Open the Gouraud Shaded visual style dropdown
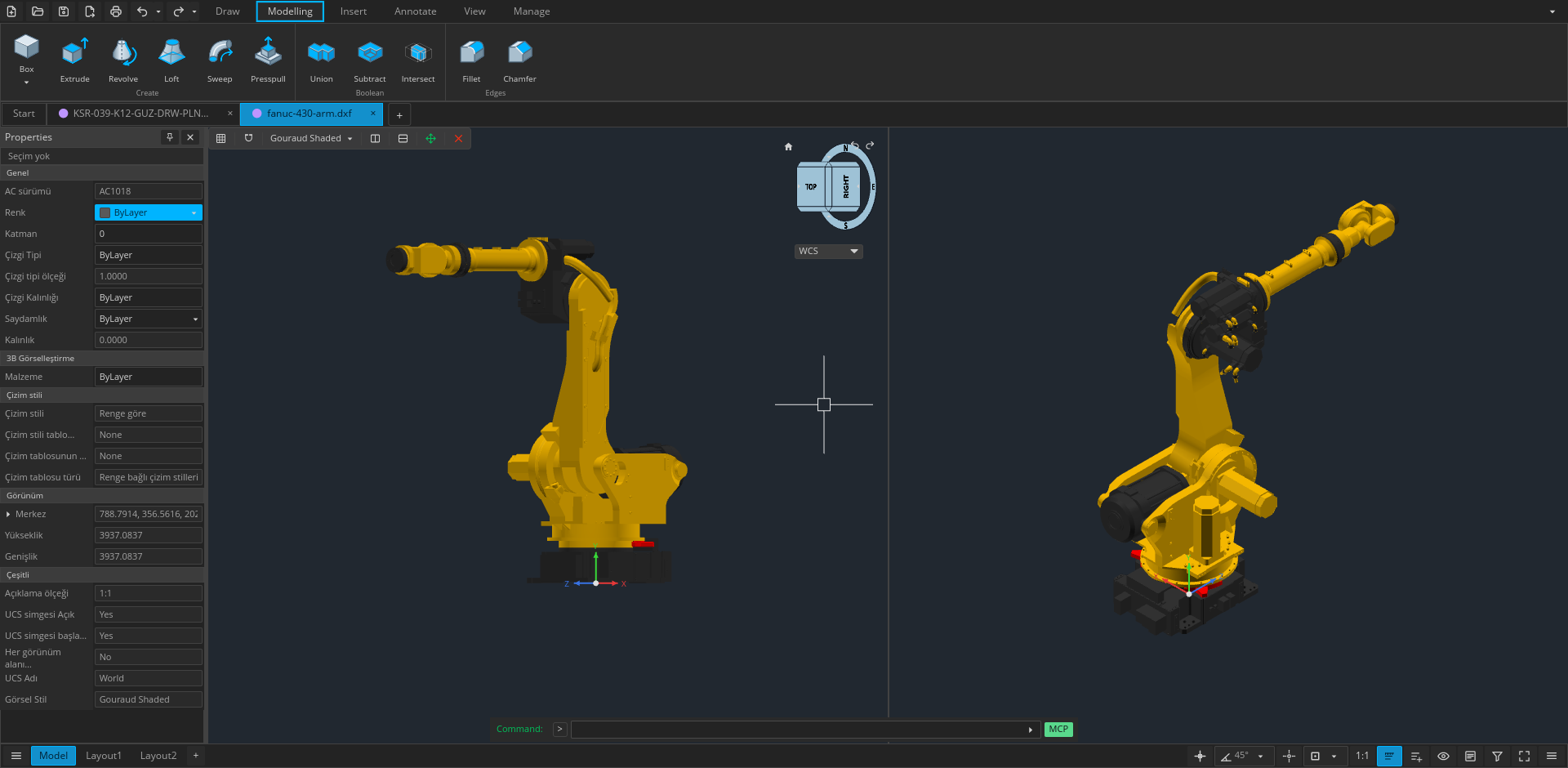The image size is (1568, 768). point(311,138)
